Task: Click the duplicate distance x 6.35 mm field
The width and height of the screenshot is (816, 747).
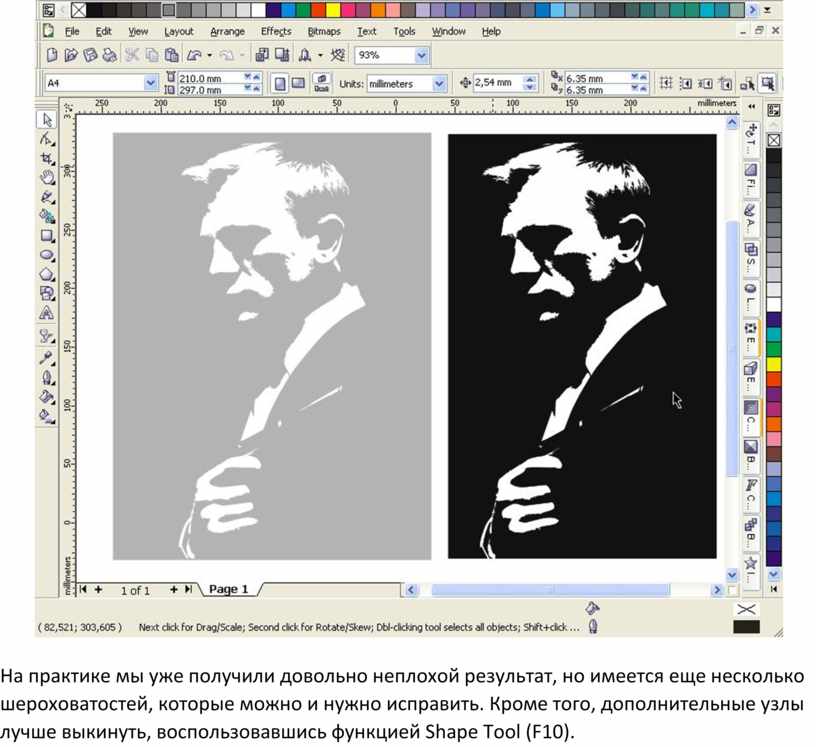Action: coord(597,79)
